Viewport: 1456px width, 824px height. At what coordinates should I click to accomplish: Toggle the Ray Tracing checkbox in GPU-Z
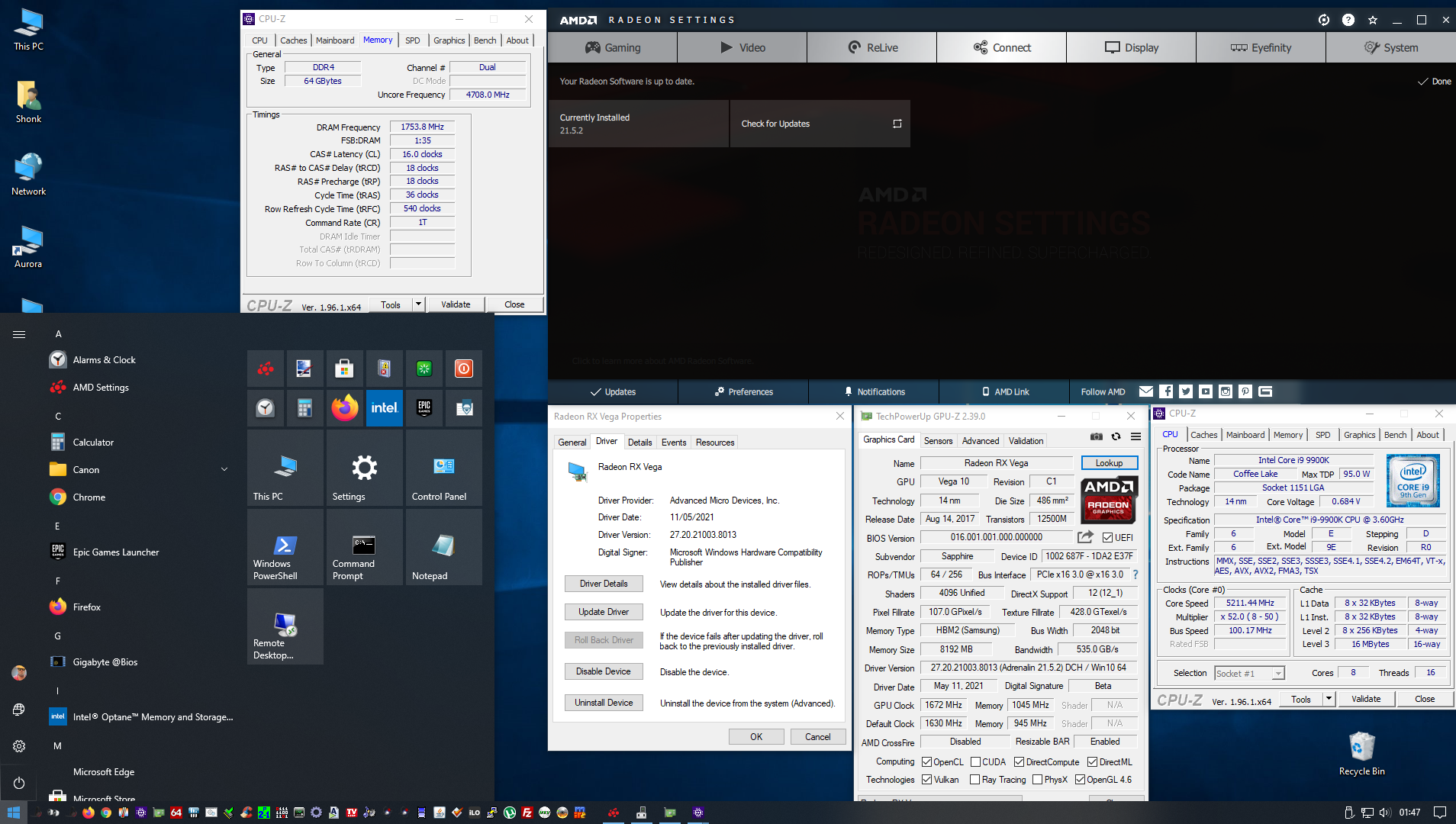(976, 779)
